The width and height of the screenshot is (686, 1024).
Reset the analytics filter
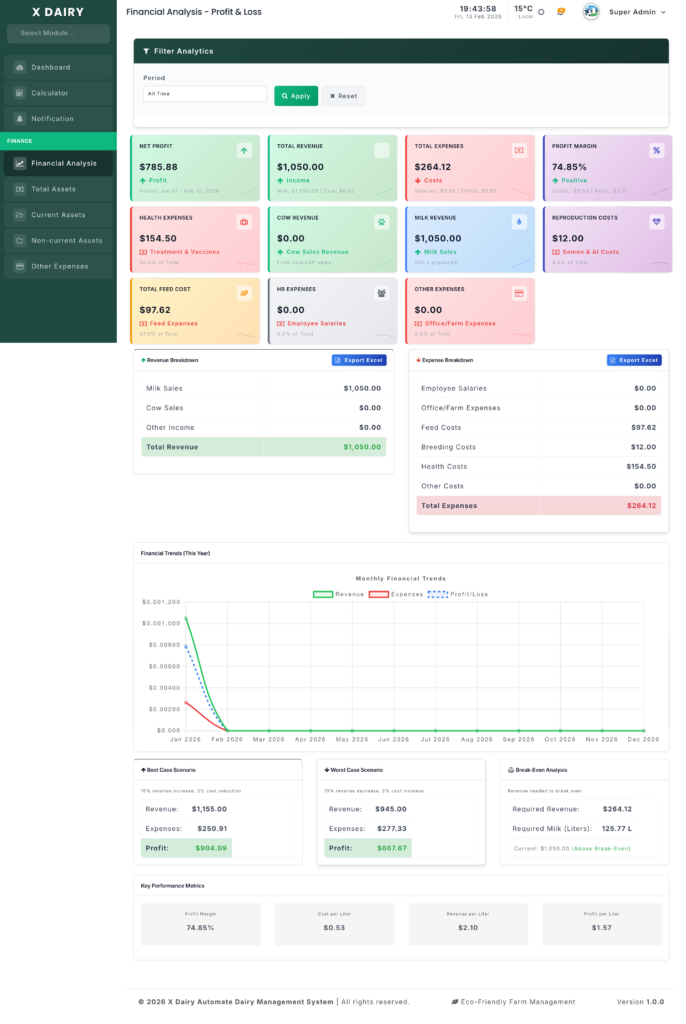pyautogui.click(x=343, y=96)
